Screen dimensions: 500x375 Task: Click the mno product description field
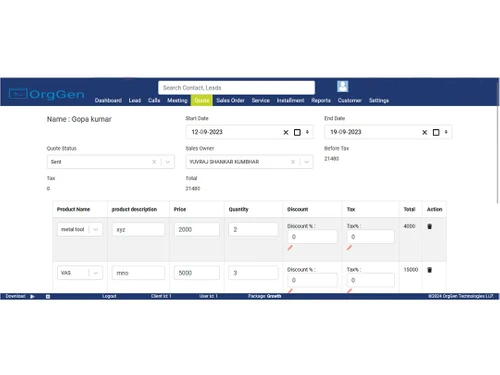pyautogui.click(x=138, y=273)
